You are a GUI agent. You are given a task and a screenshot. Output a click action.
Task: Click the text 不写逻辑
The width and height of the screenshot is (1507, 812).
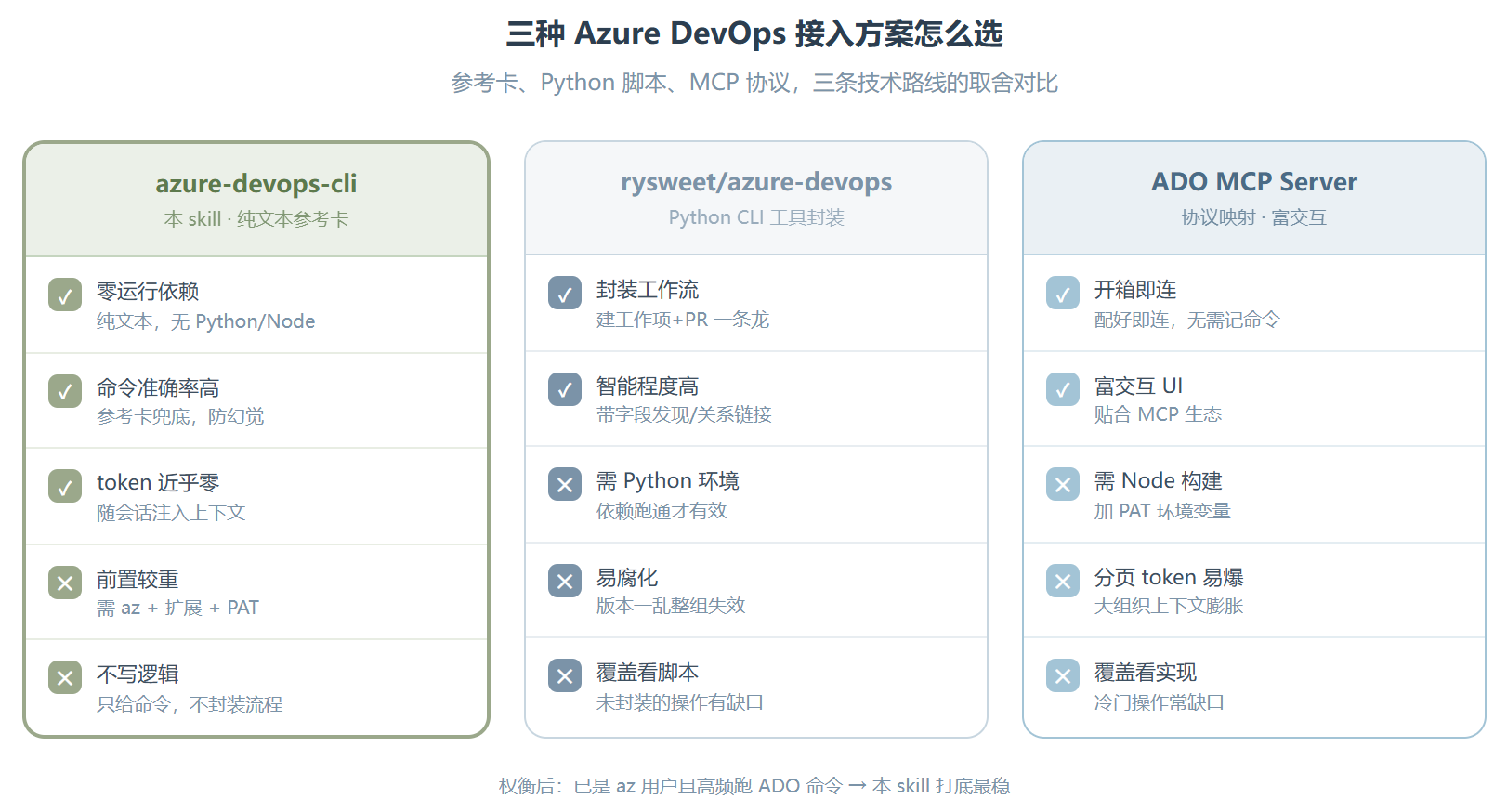tap(138, 674)
